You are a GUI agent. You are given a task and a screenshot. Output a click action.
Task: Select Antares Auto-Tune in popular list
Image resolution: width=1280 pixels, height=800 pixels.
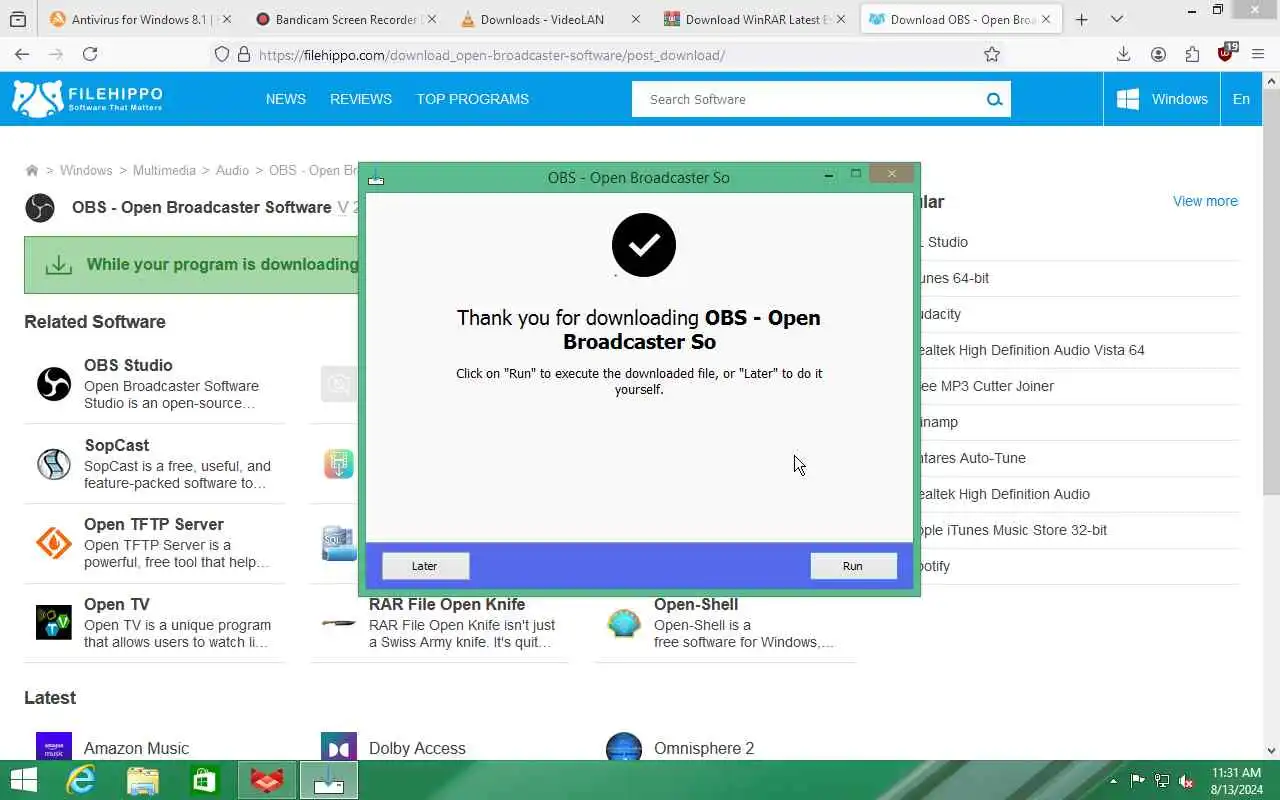tap(973, 458)
